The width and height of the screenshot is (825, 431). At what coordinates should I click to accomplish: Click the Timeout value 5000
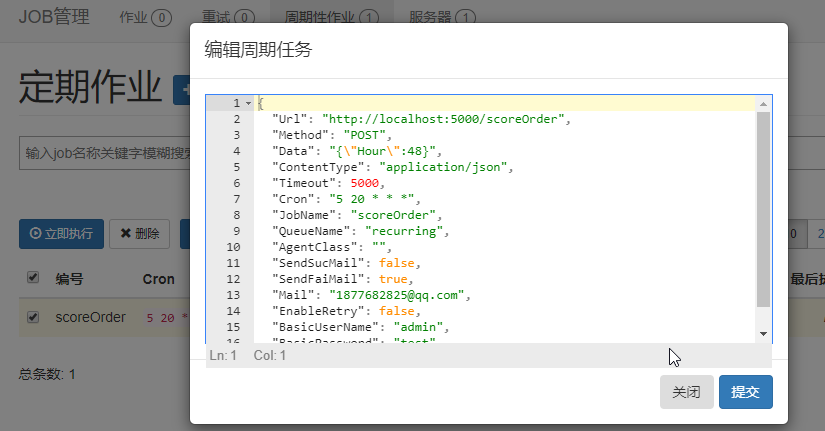365,183
